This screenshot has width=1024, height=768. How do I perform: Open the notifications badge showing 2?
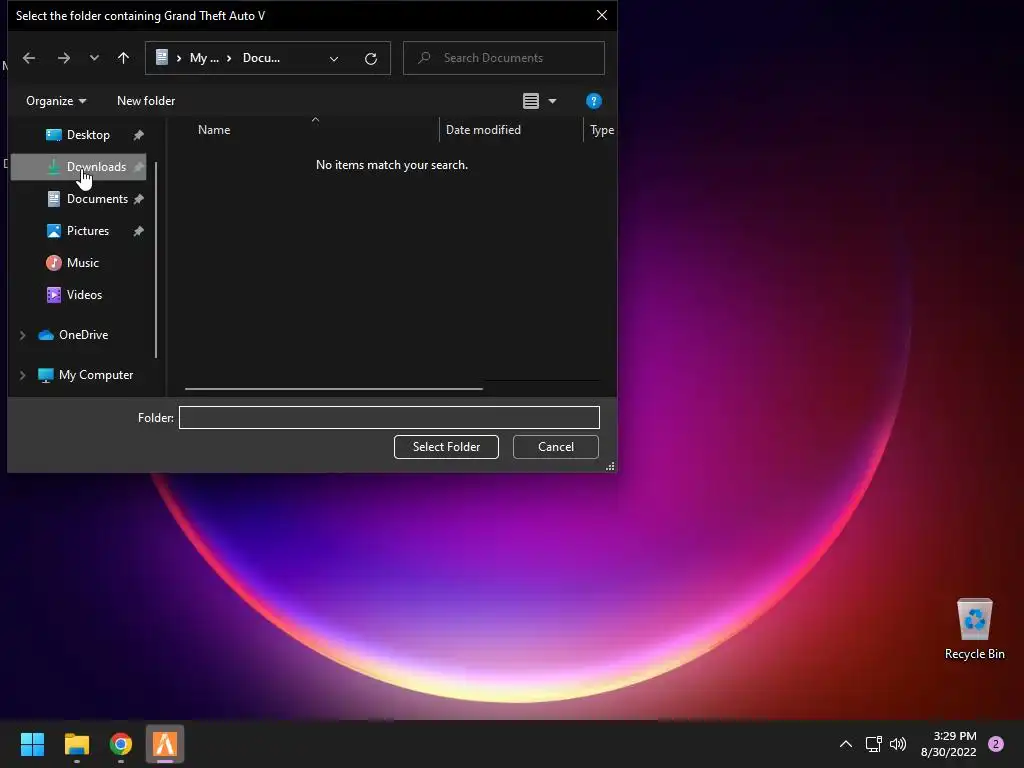[x=996, y=744]
